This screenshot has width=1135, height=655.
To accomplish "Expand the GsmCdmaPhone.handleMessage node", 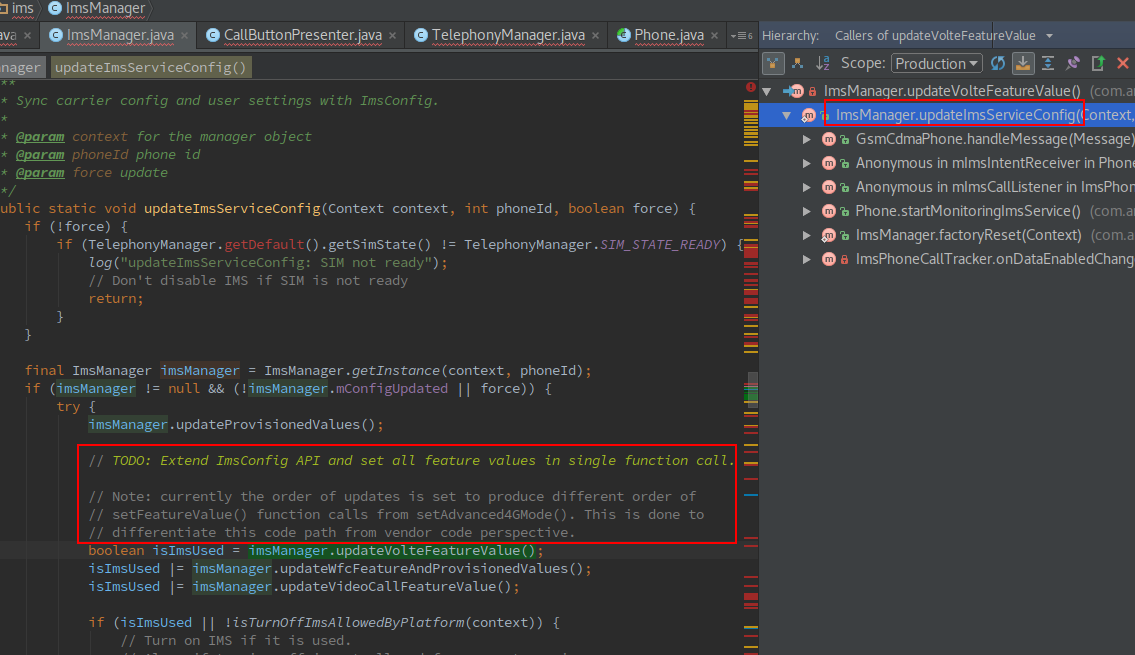I will (x=806, y=139).
